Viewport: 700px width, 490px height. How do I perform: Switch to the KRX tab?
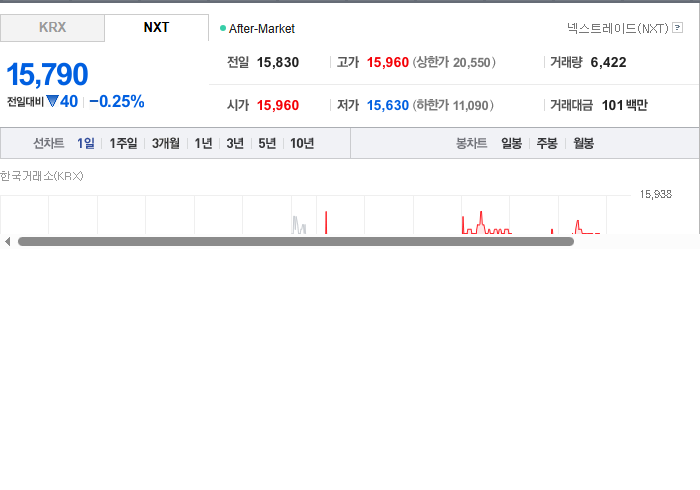(52, 28)
